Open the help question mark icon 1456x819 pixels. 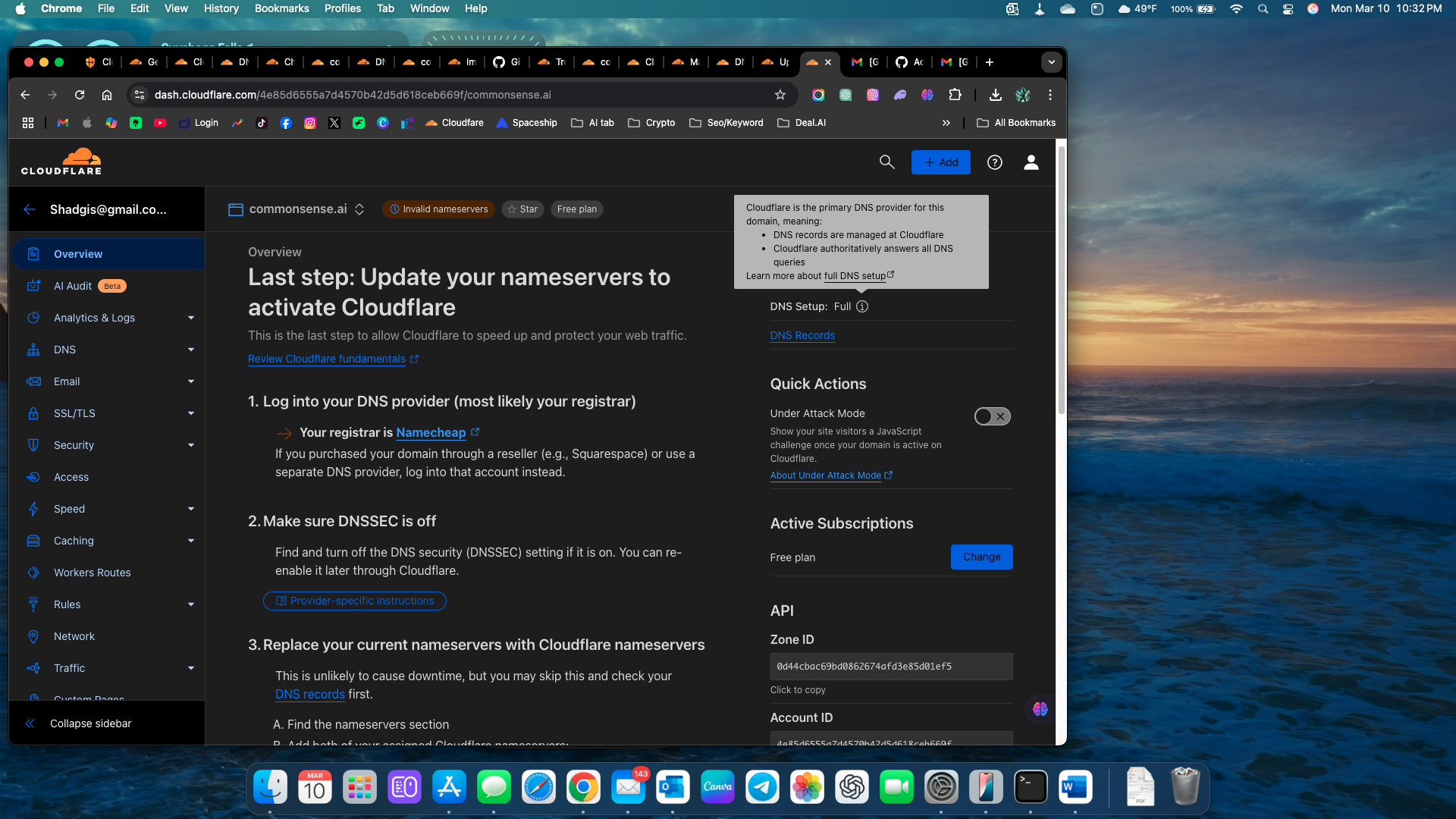[994, 162]
